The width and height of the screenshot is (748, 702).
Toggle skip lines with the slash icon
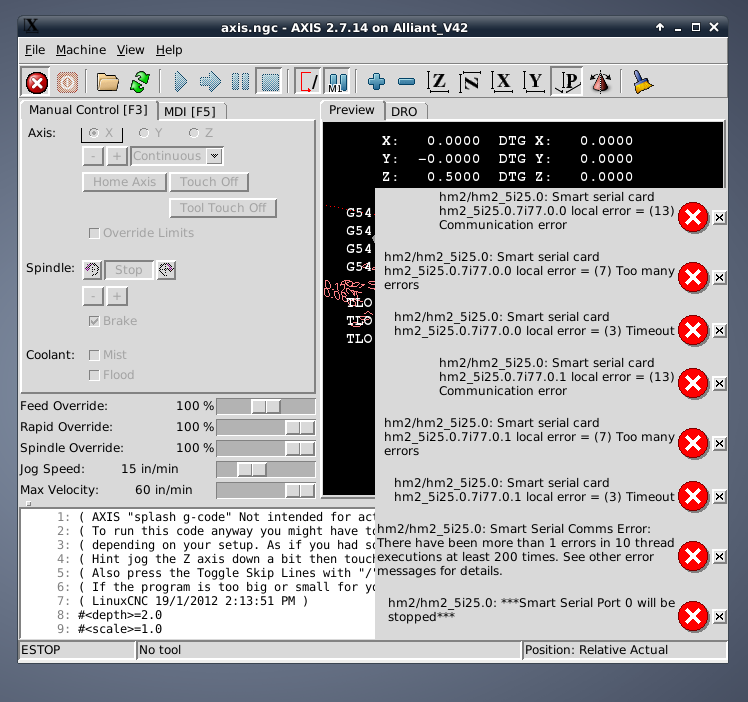click(308, 82)
